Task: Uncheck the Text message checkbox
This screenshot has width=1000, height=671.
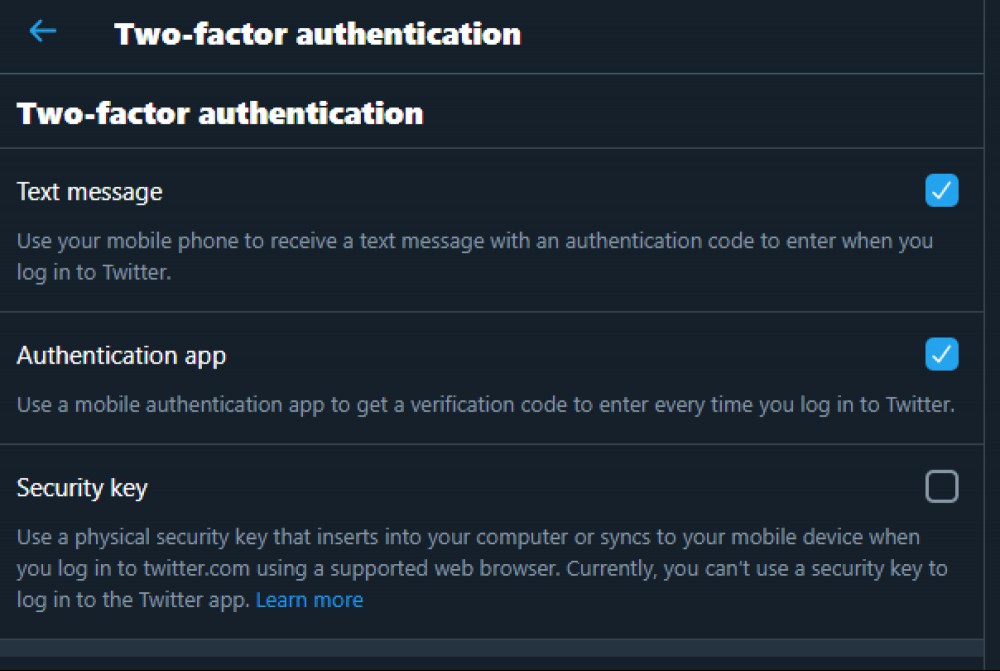Action: (x=941, y=190)
